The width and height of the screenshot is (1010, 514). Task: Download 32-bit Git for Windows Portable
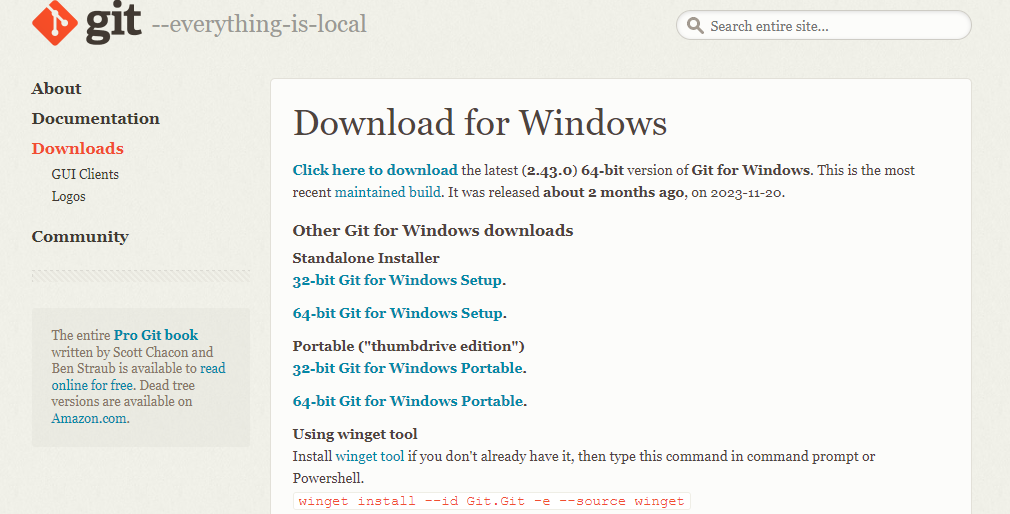(408, 368)
